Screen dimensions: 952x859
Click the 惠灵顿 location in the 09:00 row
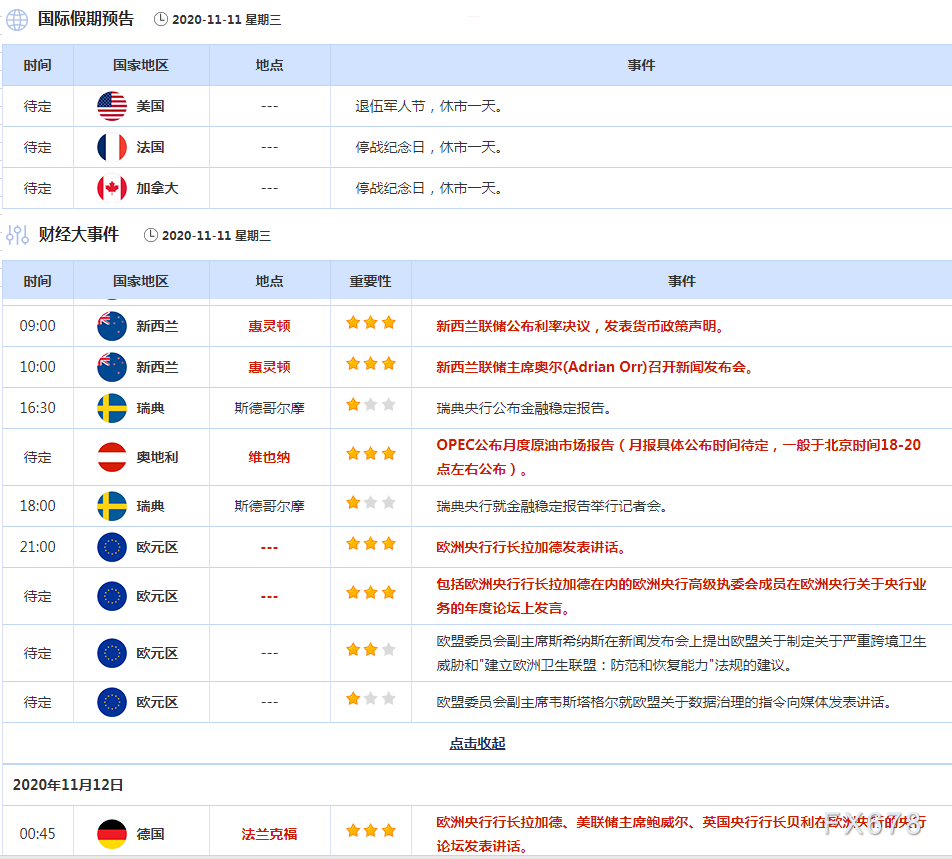pos(270,326)
